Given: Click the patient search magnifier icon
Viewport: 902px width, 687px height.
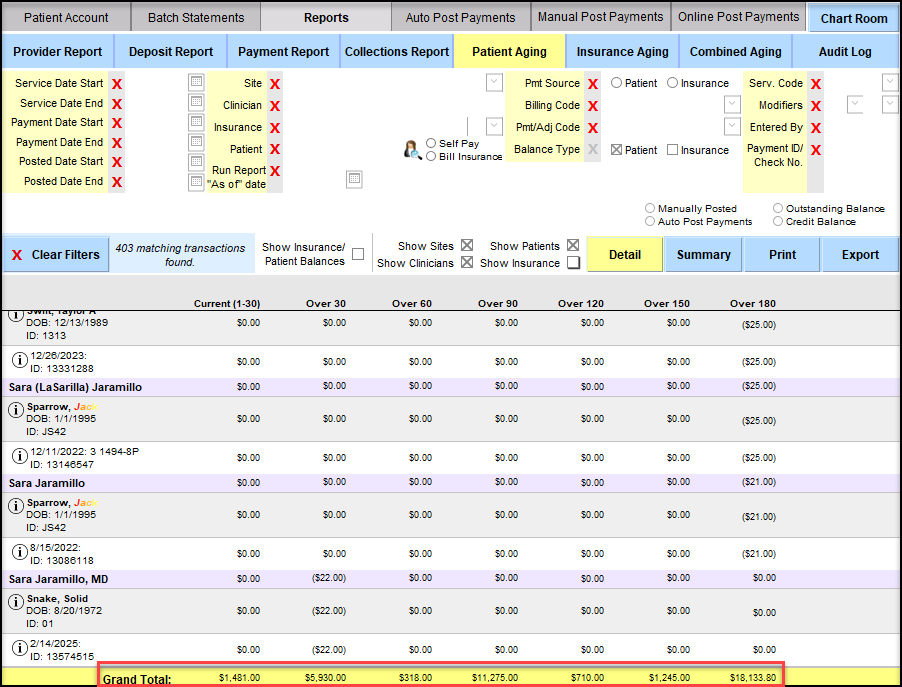Looking at the screenshot, I should 411,150.
